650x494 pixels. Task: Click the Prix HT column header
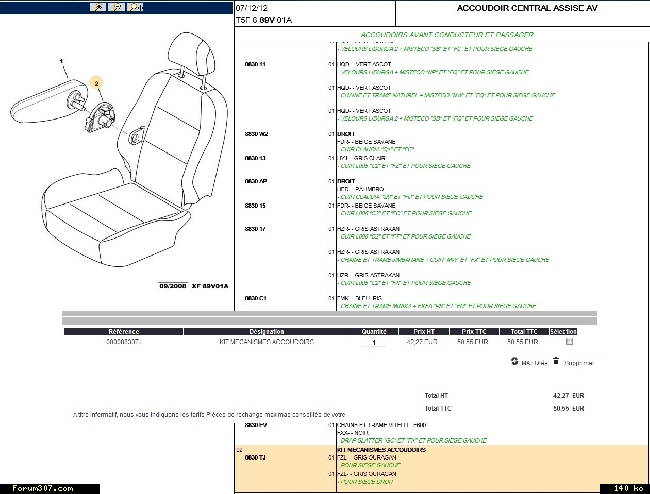(x=424, y=332)
